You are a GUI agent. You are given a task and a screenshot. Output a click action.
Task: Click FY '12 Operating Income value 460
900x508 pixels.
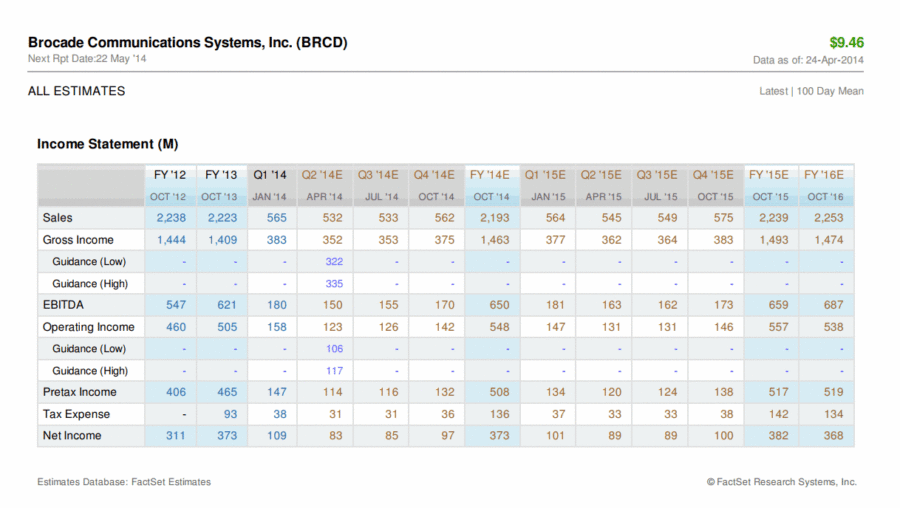pos(176,327)
